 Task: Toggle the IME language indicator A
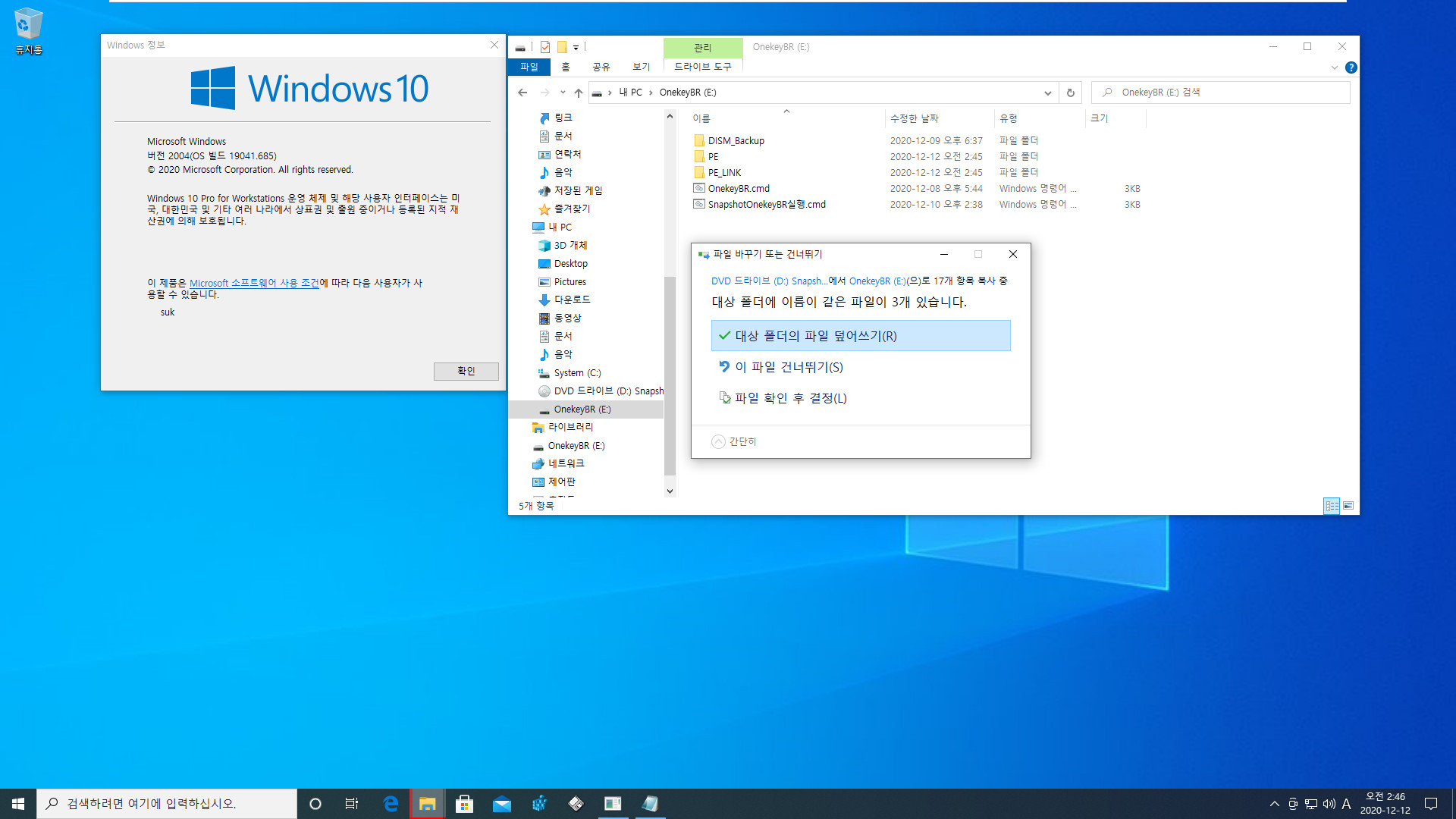(1346, 804)
